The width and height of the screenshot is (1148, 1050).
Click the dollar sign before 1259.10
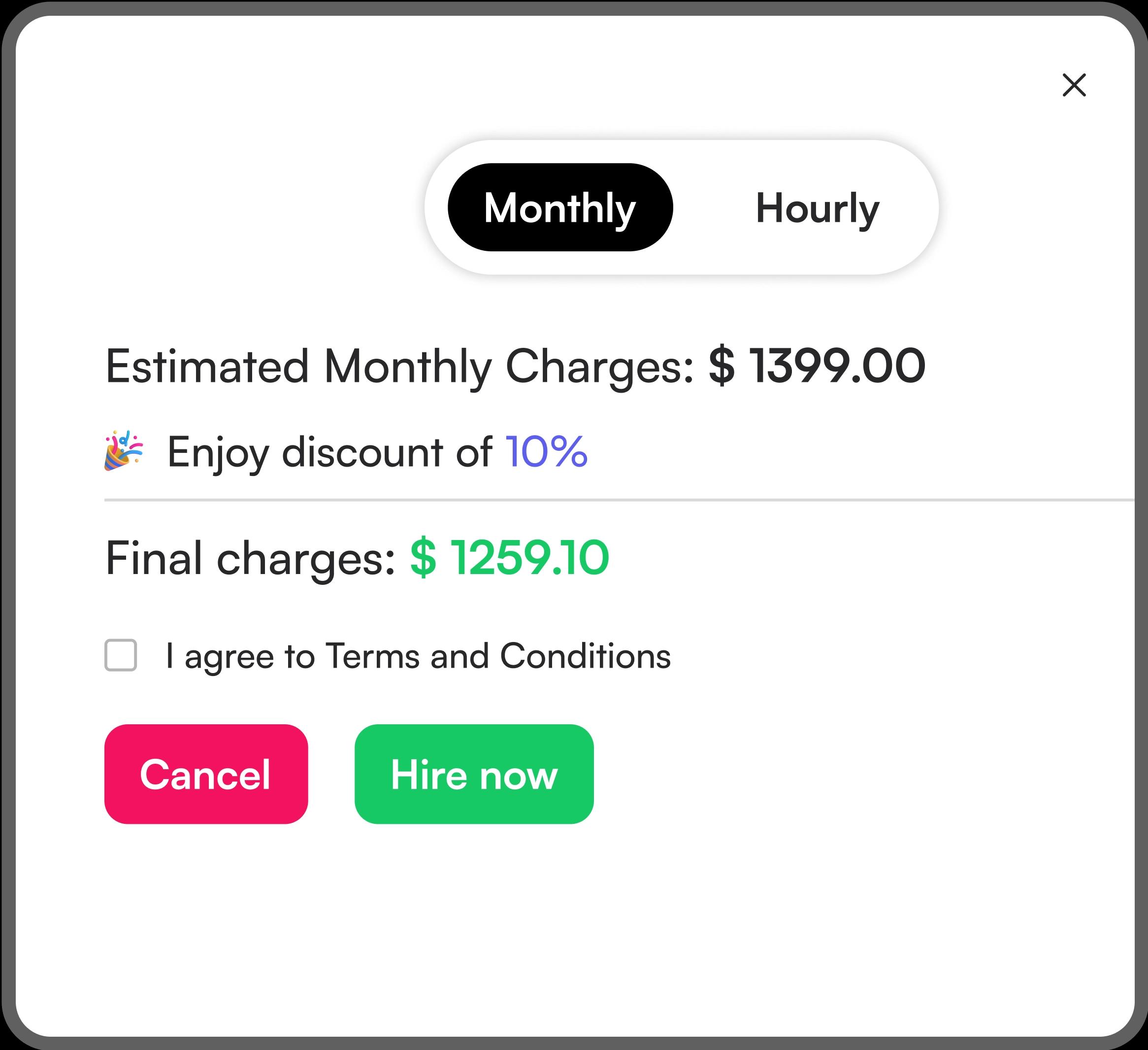point(423,557)
